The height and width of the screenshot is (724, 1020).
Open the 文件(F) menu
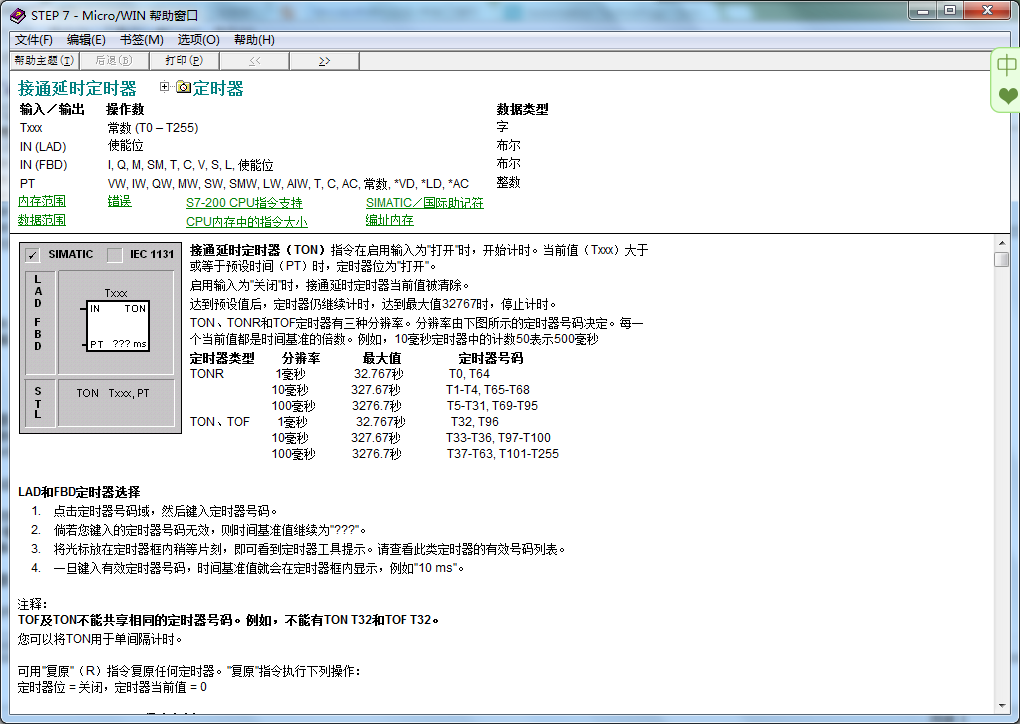[34, 40]
